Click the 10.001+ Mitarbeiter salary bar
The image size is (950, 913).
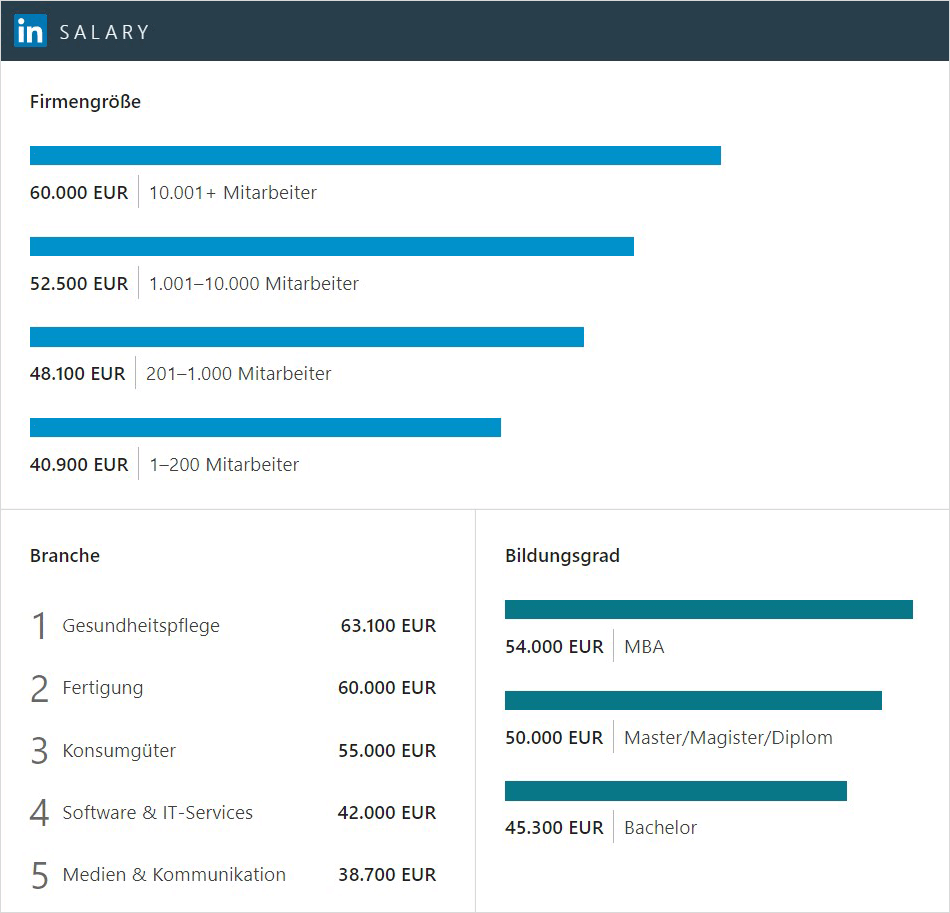pos(375,155)
